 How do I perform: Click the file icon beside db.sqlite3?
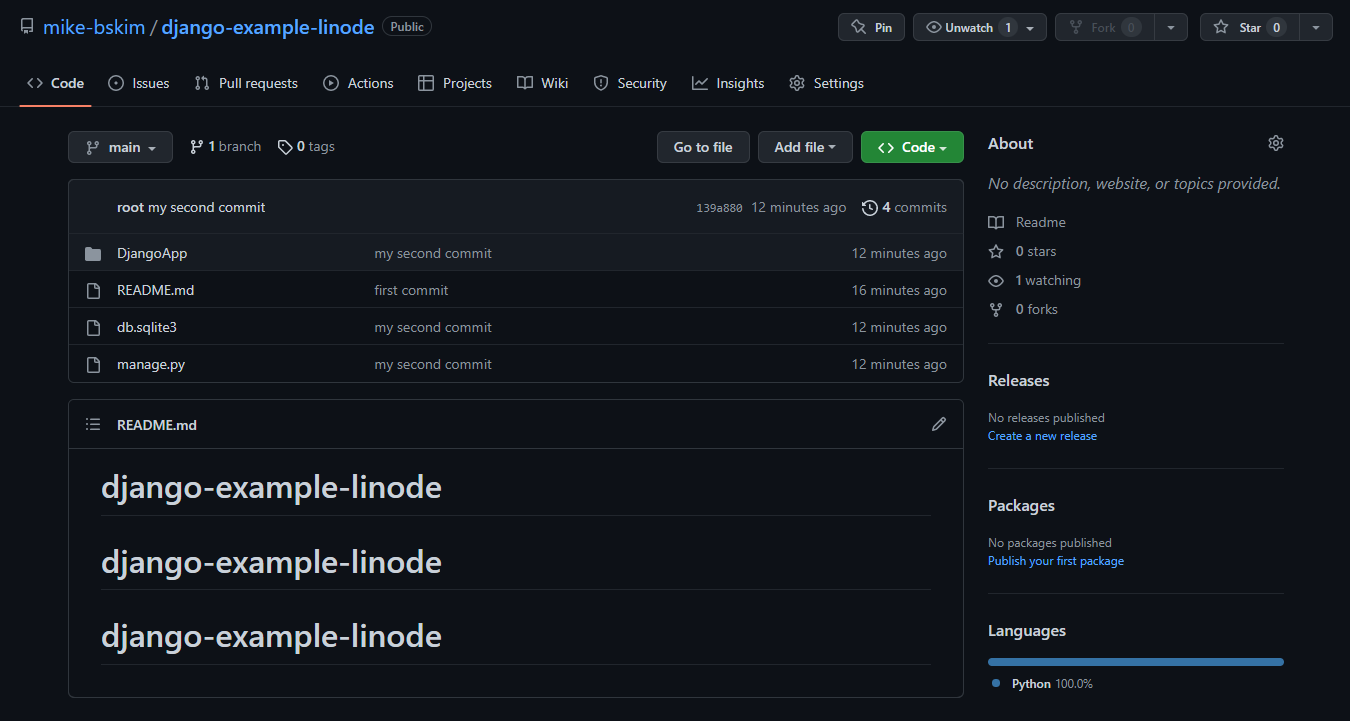(93, 327)
